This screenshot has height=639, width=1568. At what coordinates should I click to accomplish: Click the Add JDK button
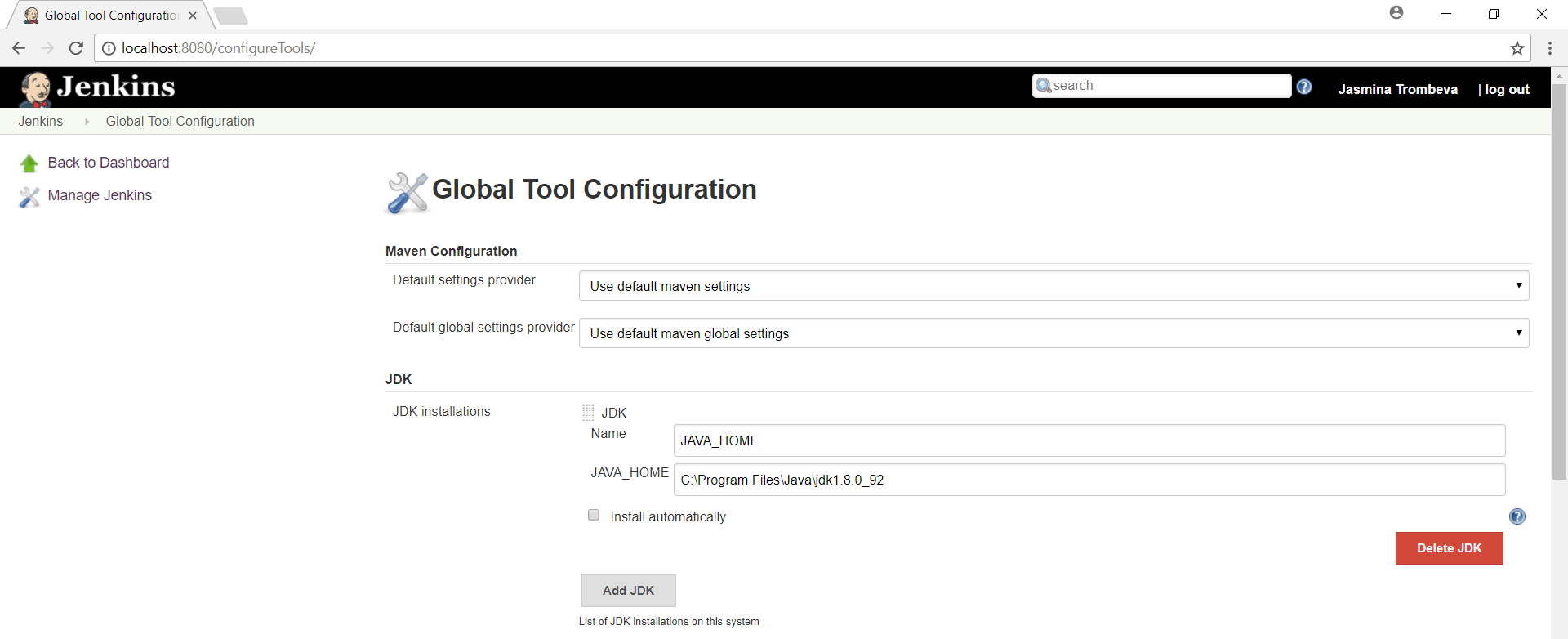[x=628, y=591]
